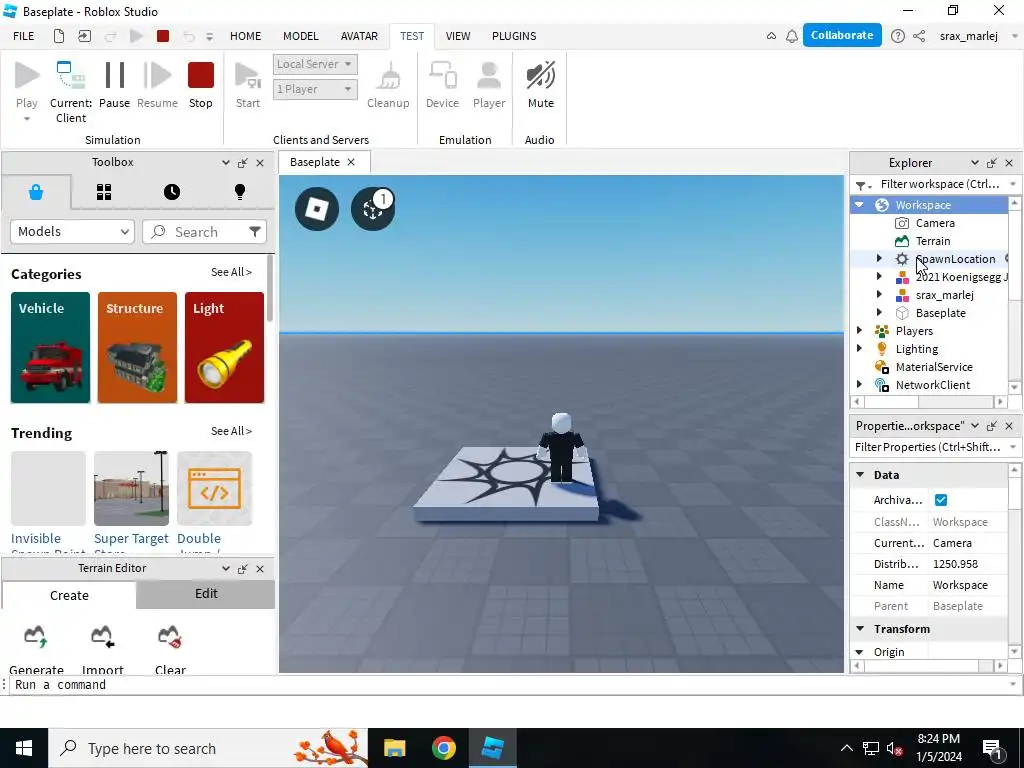Close the Baseplate viewport tab
This screenshot has width=1024, height=768.
pyautogui.click(x=351, y=162)
